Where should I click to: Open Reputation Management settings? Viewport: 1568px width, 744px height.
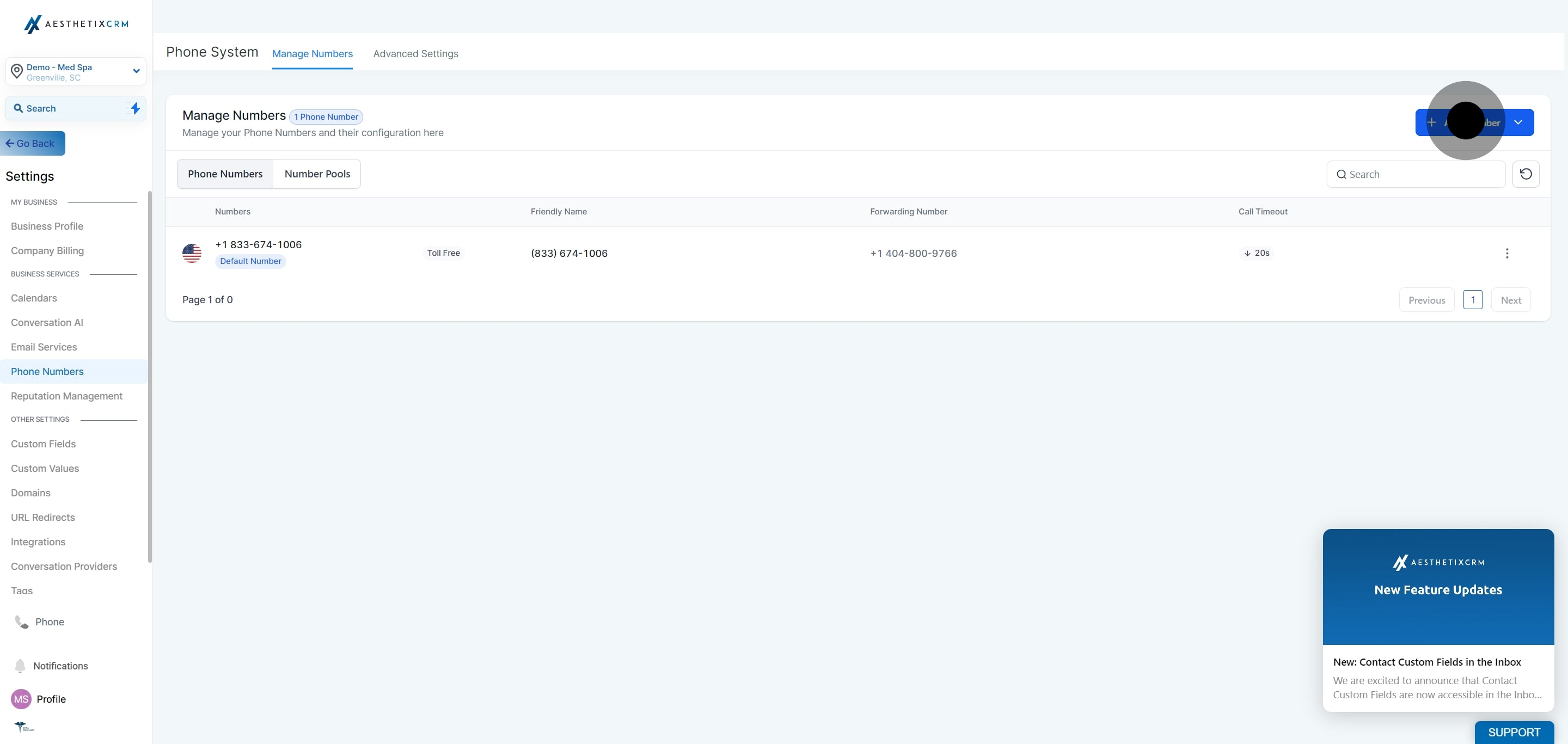point(66,396)
